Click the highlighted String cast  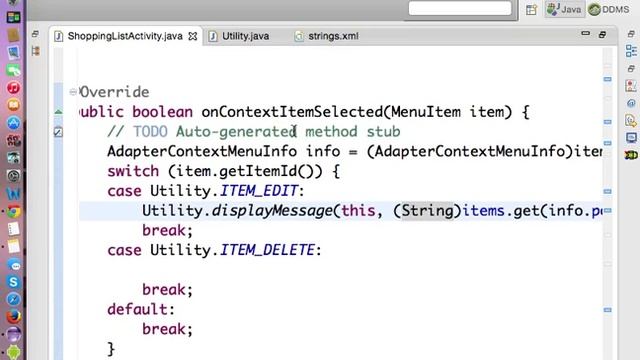point(428,211)
